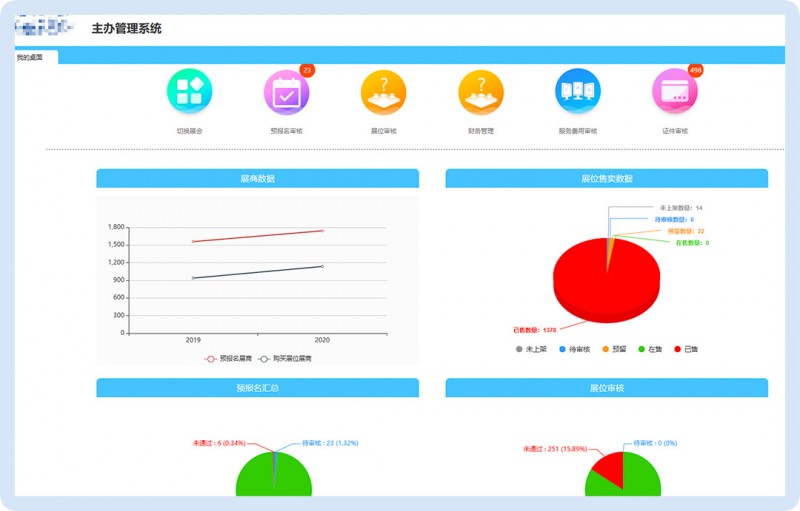Open the 预报名审核 calendar-check icon
Image resolution: width=800 pixels, height=511 pixels.
coord(286,92)
